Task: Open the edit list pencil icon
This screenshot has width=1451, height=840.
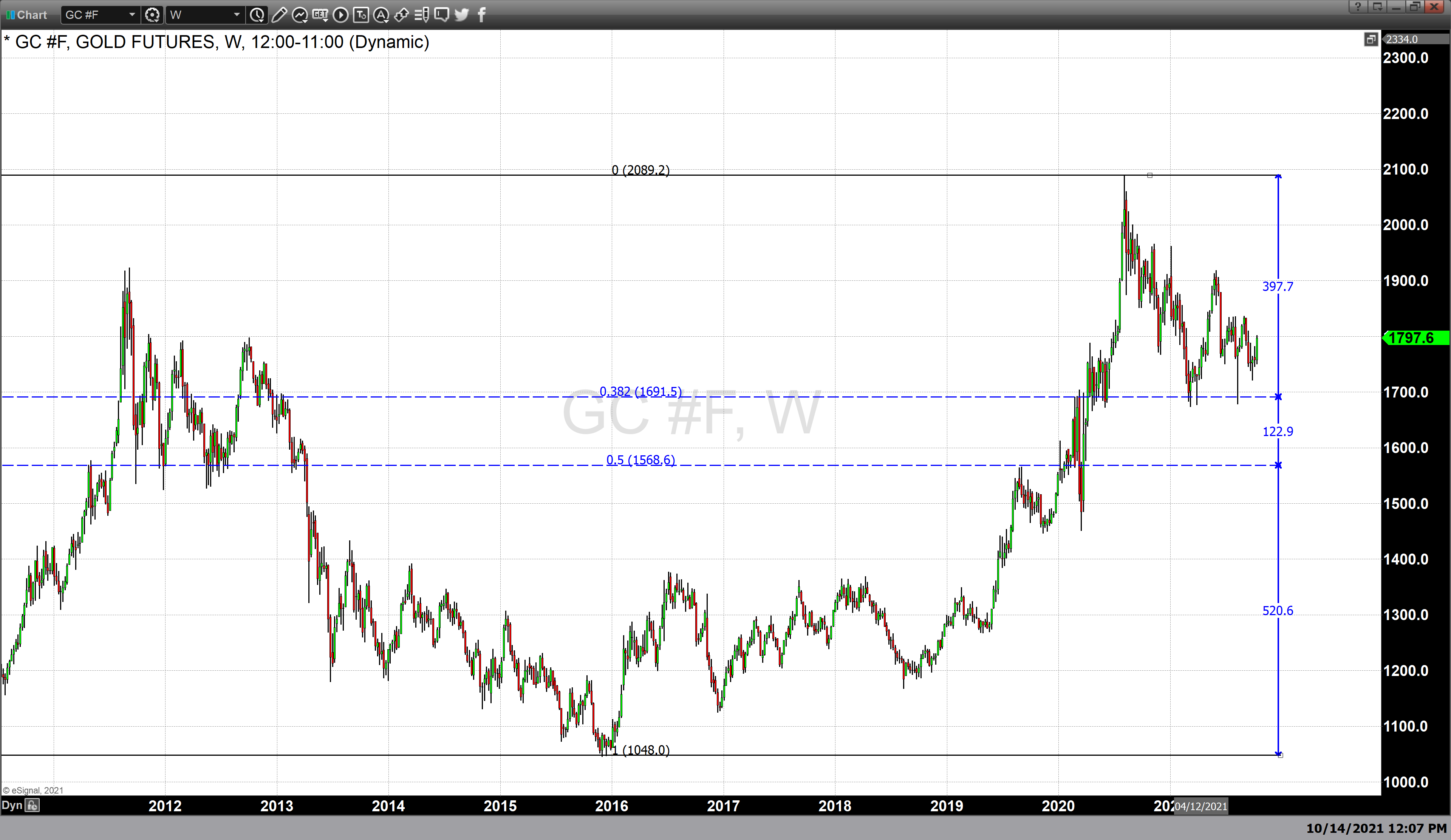Action: [x=421, y=15]
